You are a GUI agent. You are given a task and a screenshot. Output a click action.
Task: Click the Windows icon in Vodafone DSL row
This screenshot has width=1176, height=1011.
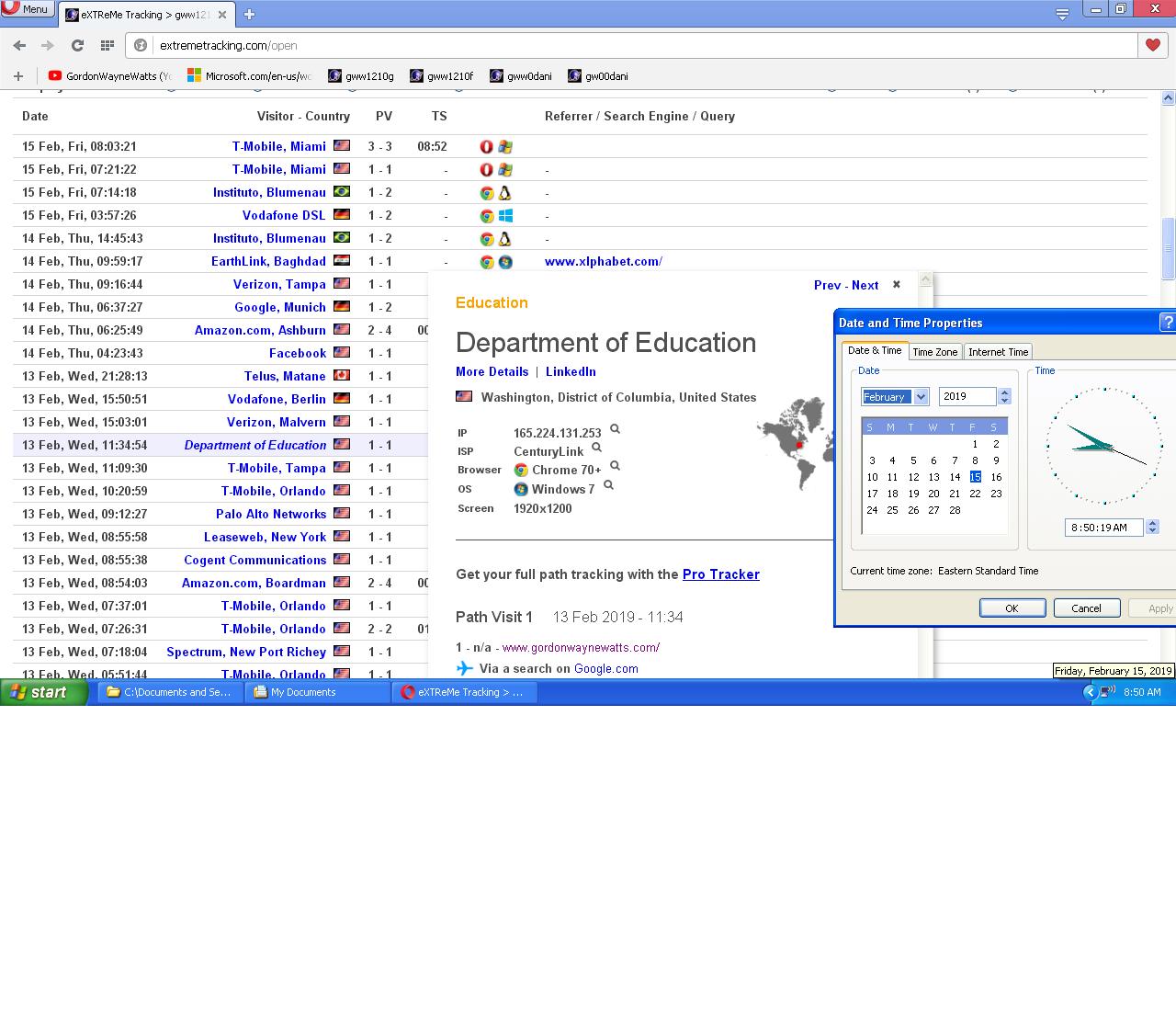tap(505, 216)
